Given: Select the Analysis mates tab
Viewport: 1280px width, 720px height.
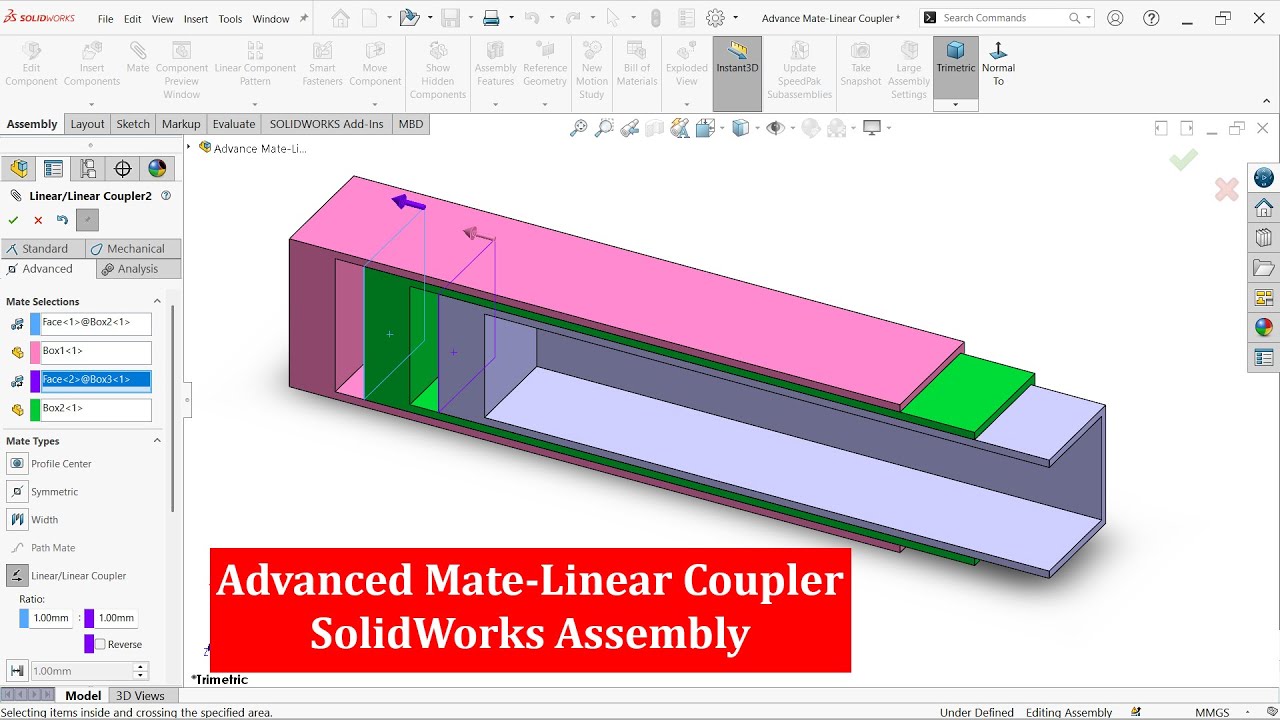Looking at the screenshot, I should 138,269.
